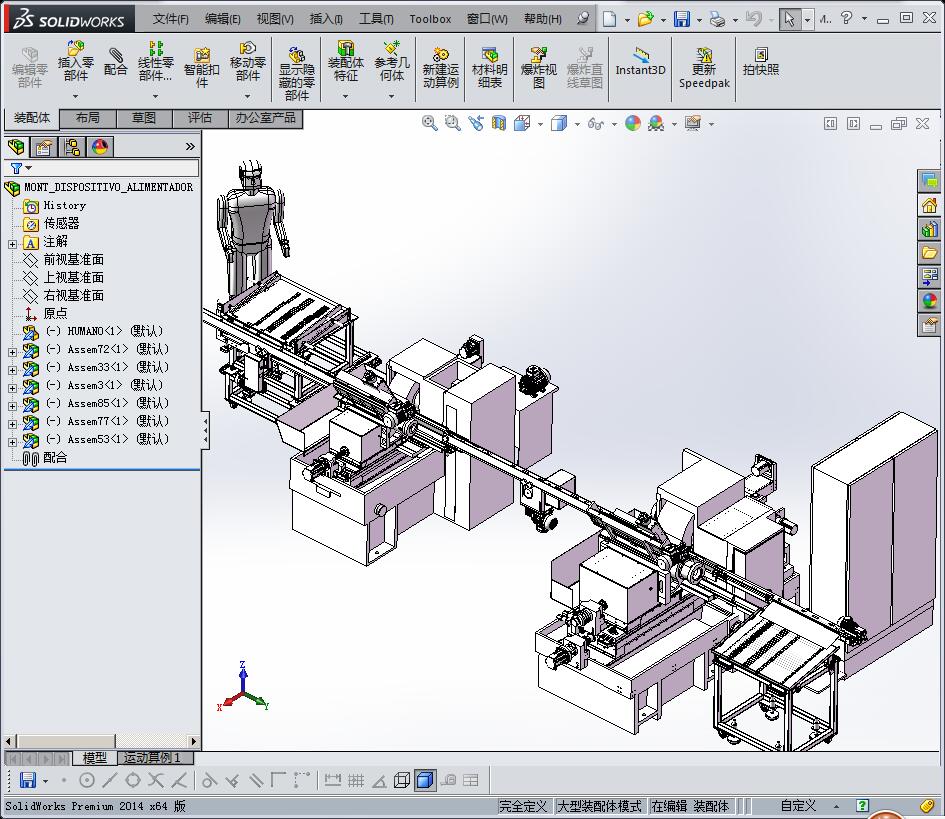Open the 工具(T) menu

(376, 19)
